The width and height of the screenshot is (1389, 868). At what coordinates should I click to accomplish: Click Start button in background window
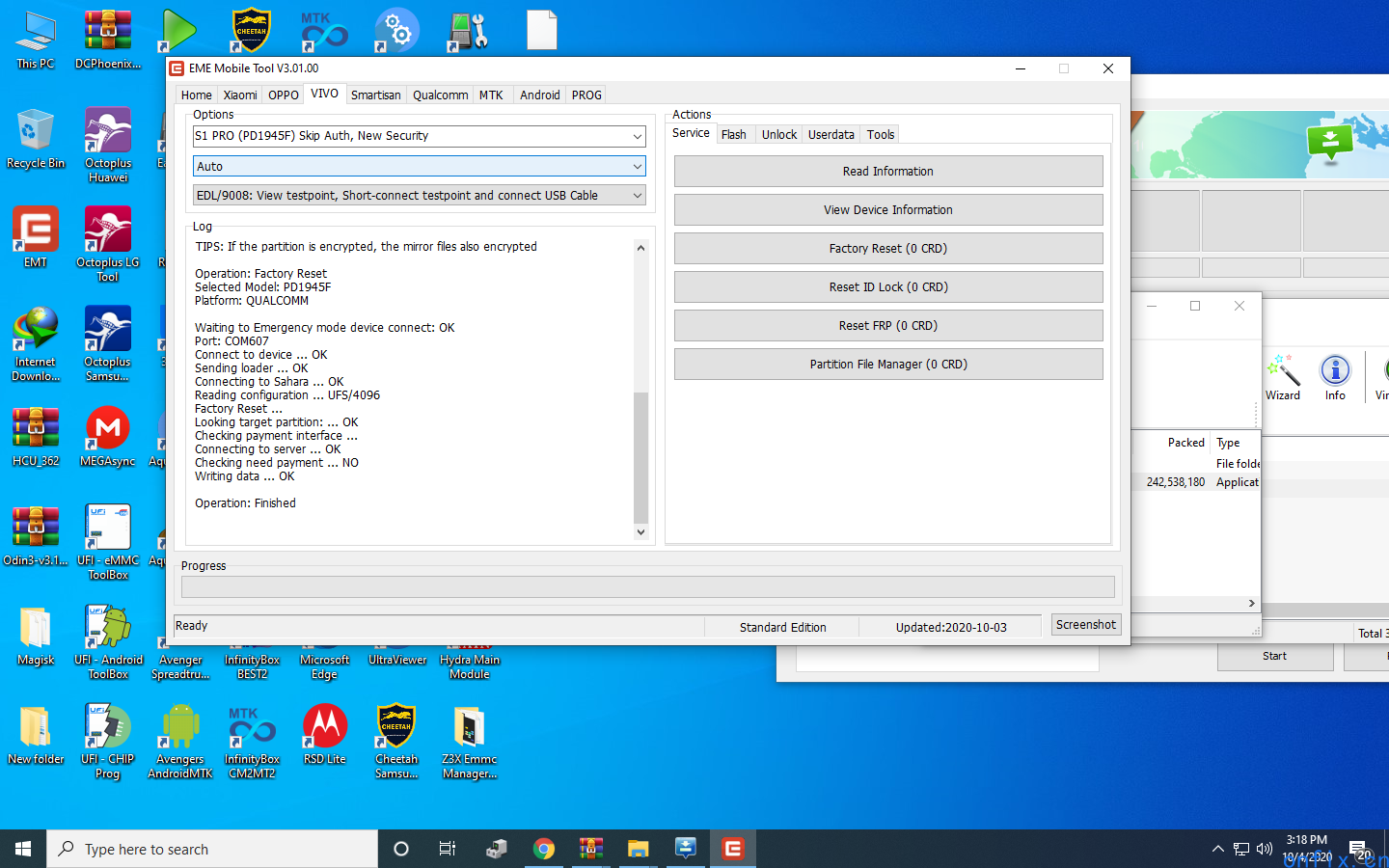click(1275, 656)
